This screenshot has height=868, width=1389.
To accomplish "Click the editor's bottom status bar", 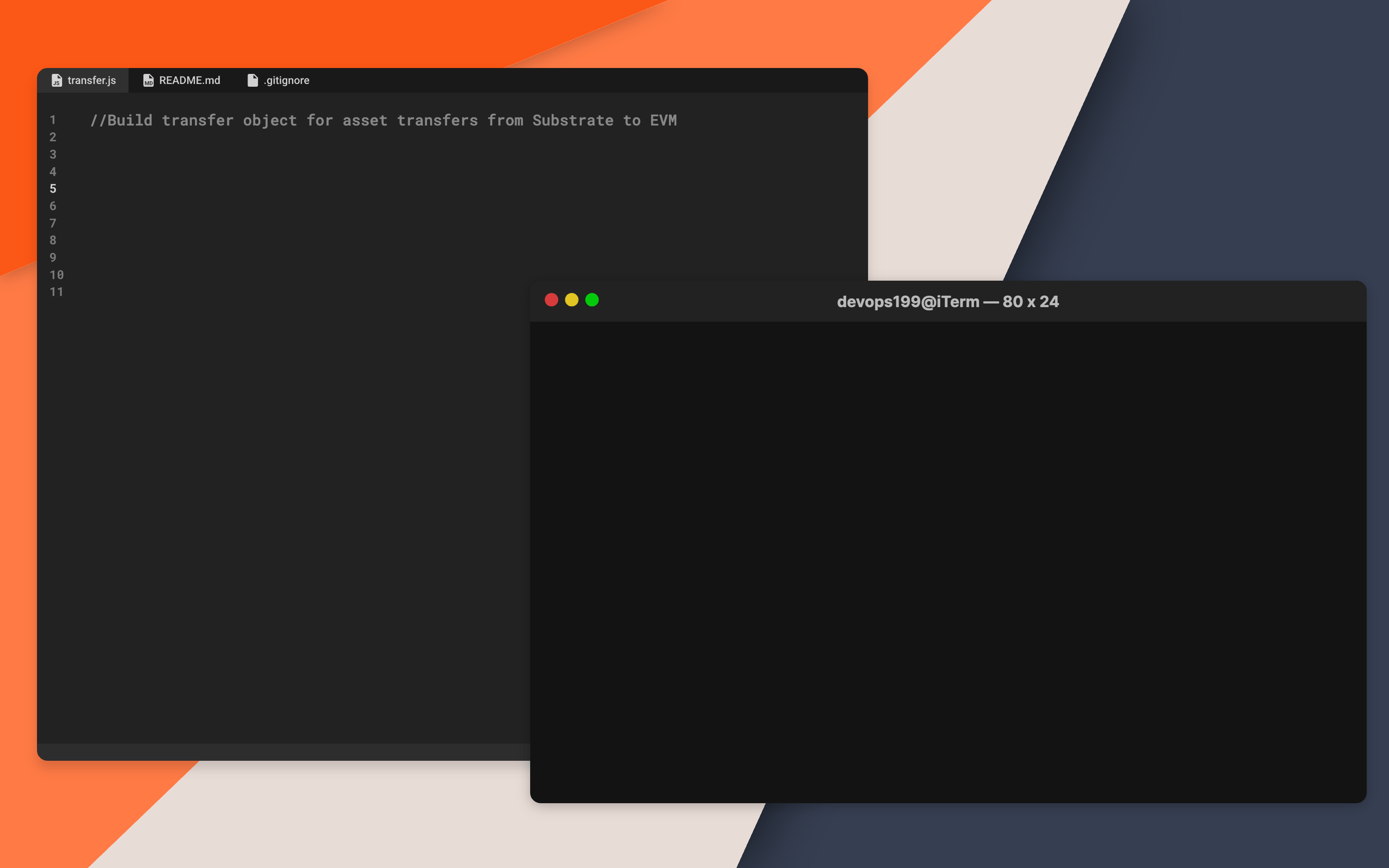I will click(x=281, y=752).
